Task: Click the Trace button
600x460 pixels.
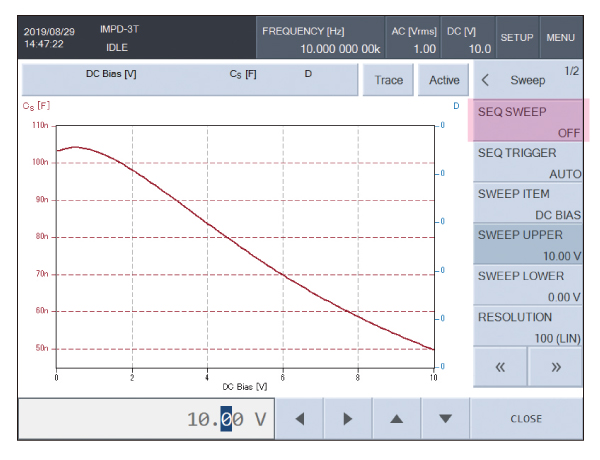Action: point(388,80)
